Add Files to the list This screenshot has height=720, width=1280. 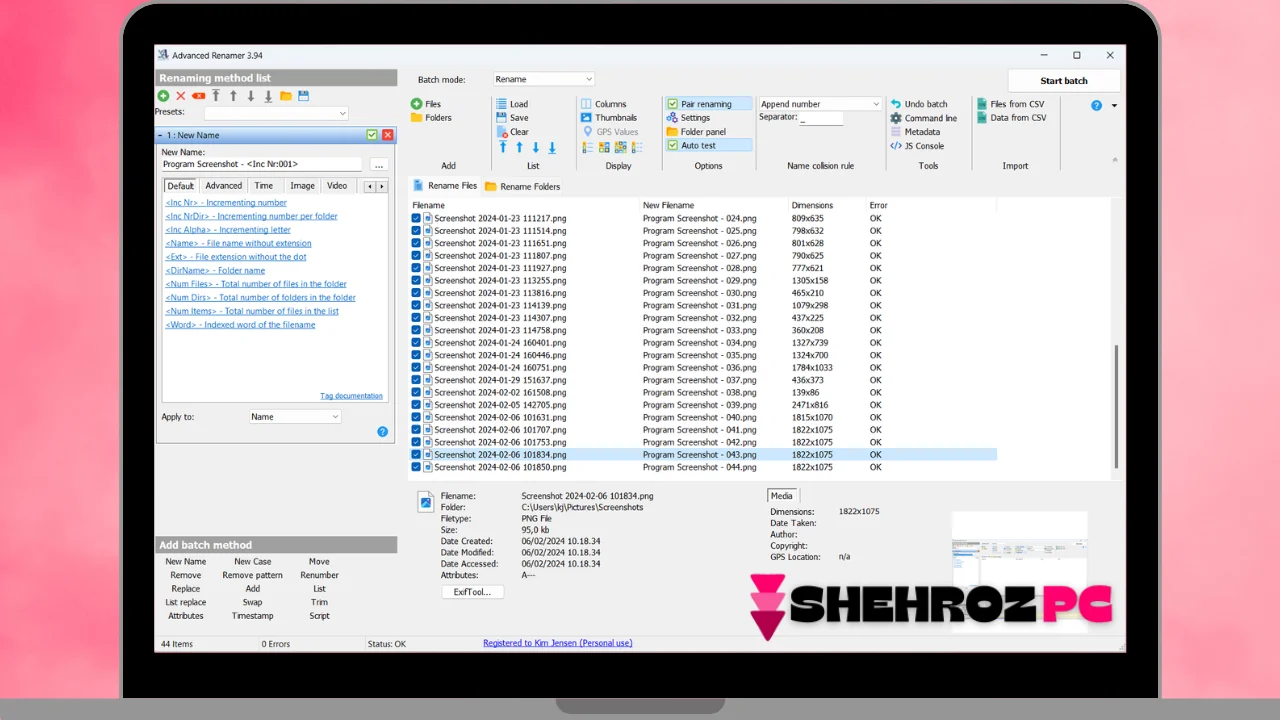pos(426,104)
